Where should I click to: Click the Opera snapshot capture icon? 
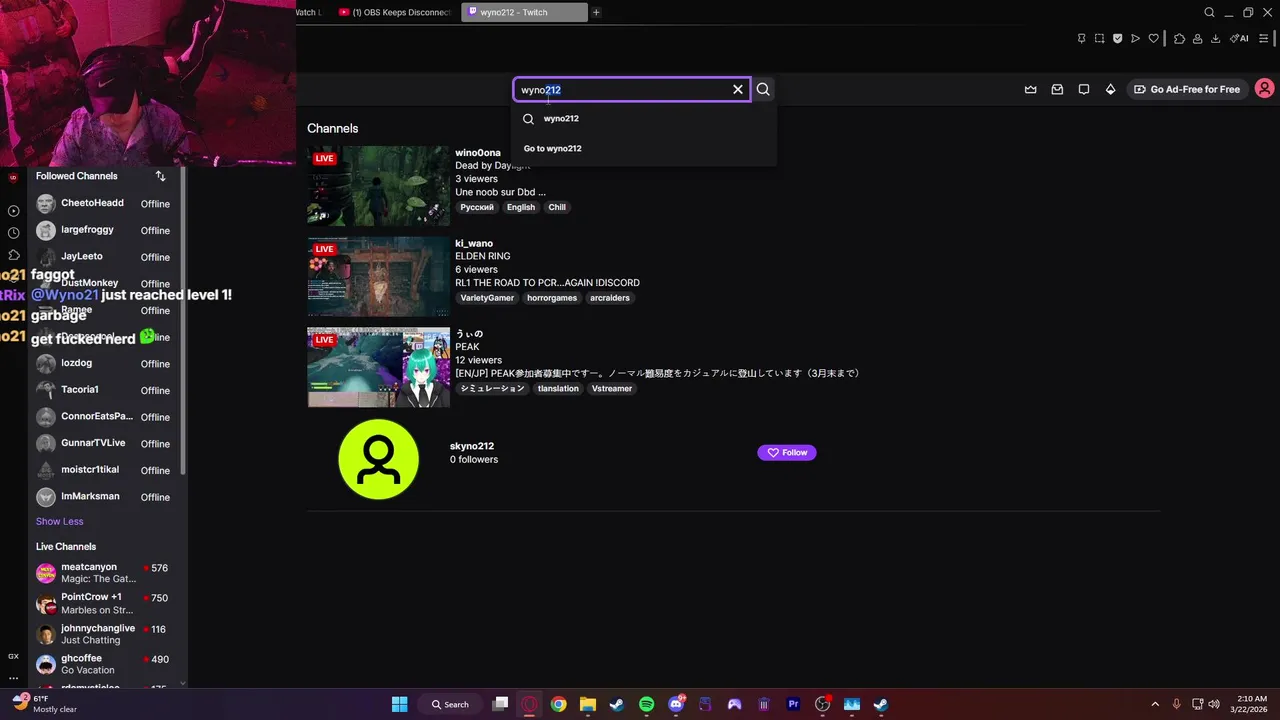[1099, 39]
